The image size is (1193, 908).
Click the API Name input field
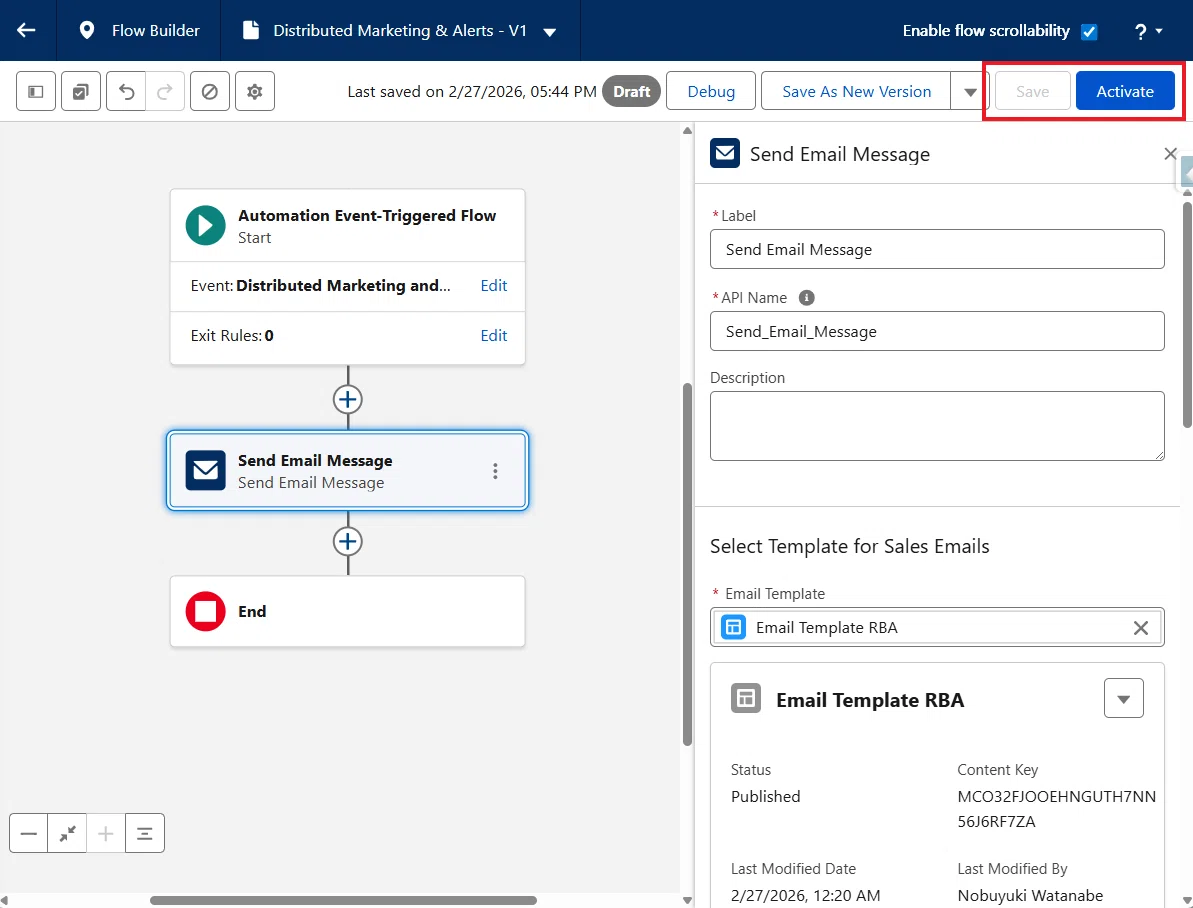(x=937, y=331)
